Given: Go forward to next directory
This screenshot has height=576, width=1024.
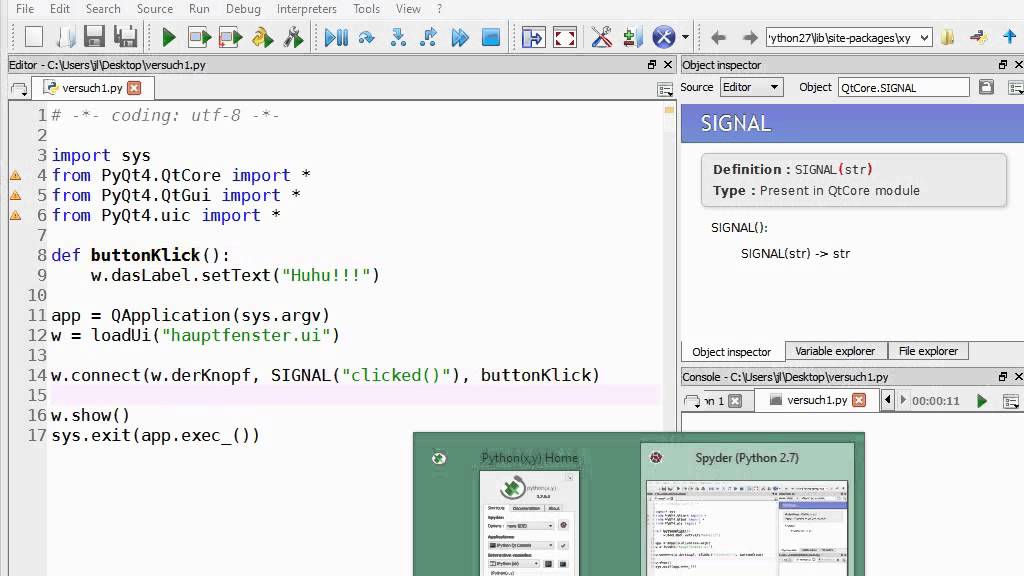Looking at the screenshot, I should [750, 38].
